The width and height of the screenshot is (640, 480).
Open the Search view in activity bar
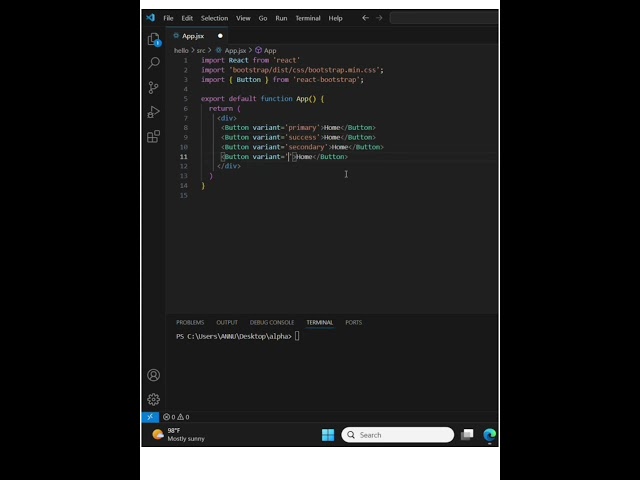(x=154, y=63)
